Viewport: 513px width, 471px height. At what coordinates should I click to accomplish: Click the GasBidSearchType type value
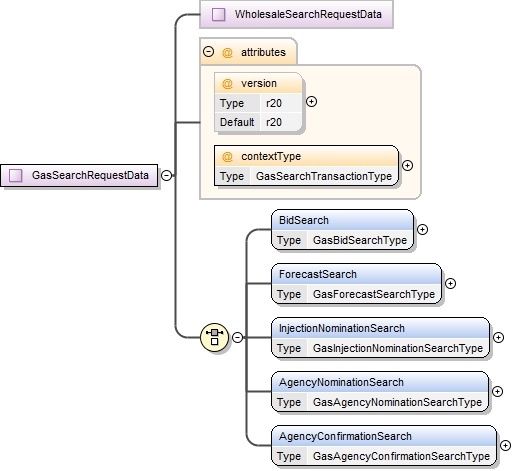[360, 240]
